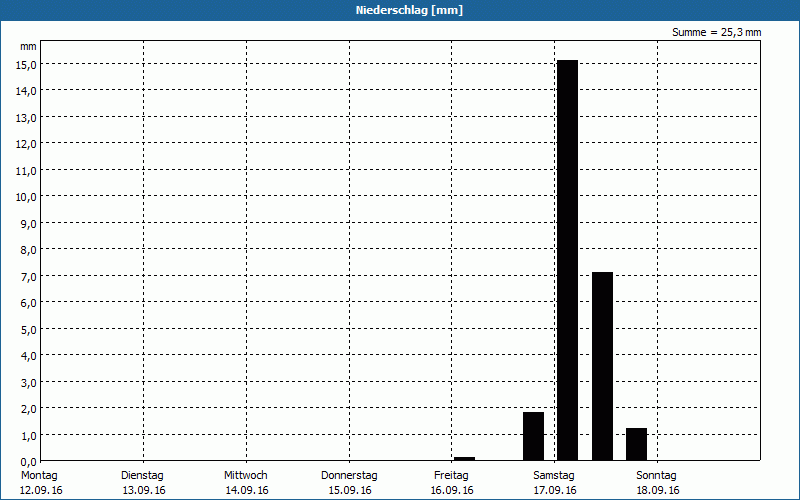Click the '14,0' y-axis value

[x=26, y=91]
